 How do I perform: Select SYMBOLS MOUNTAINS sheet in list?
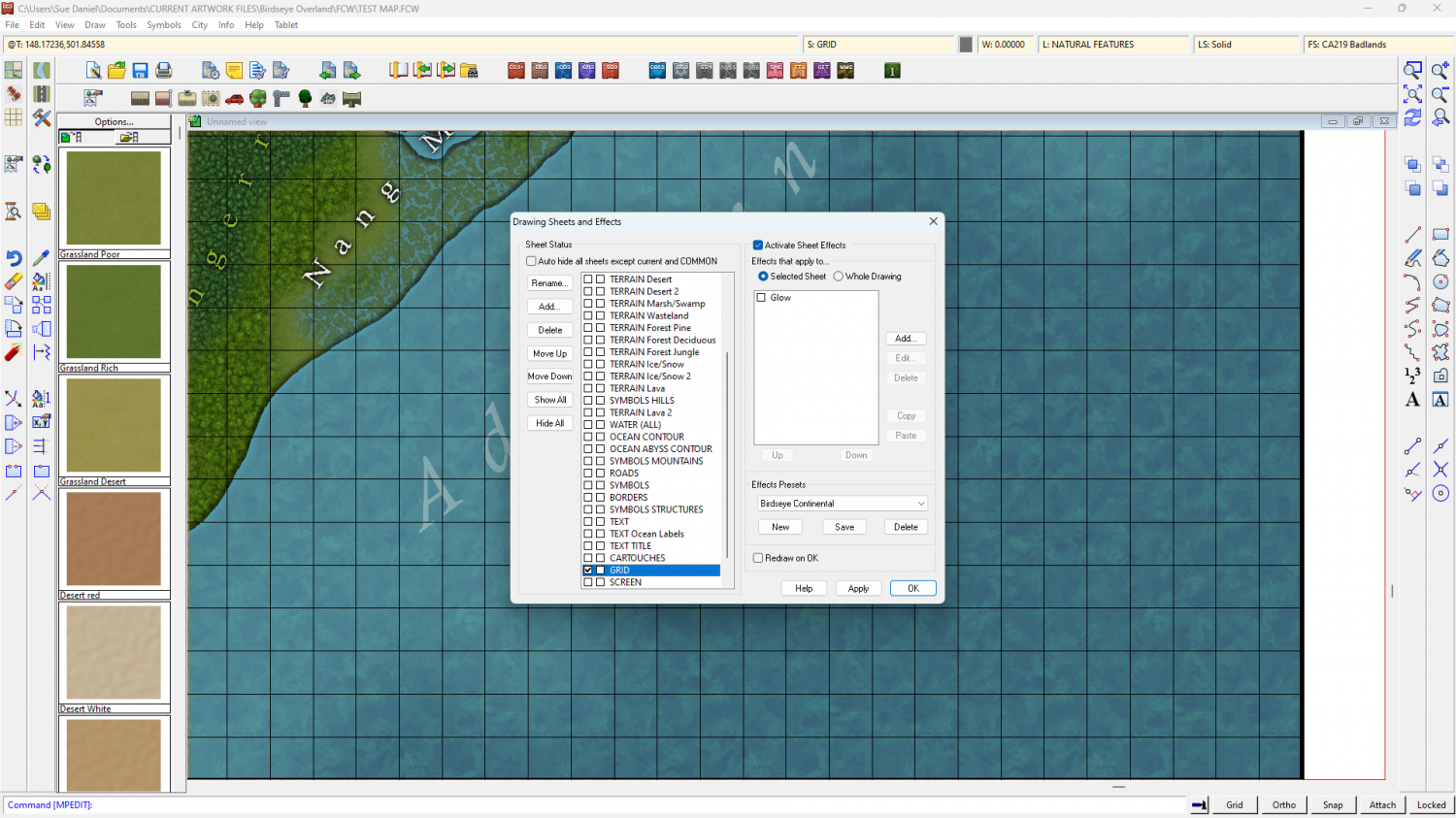click(656, 461)
